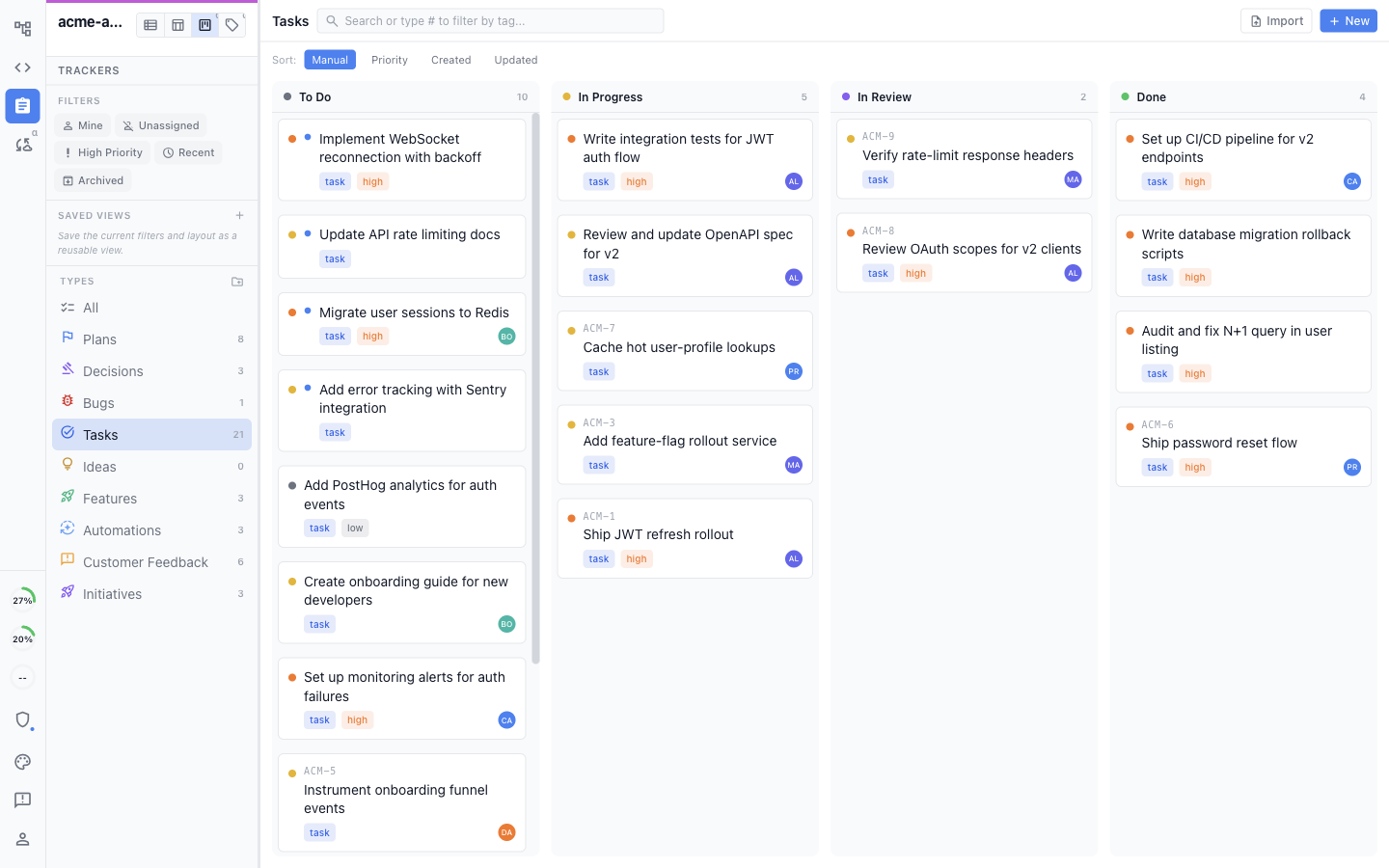Select the Initiatives type
The width and height of the screenshot is (1389, 868).
[152, 594]
